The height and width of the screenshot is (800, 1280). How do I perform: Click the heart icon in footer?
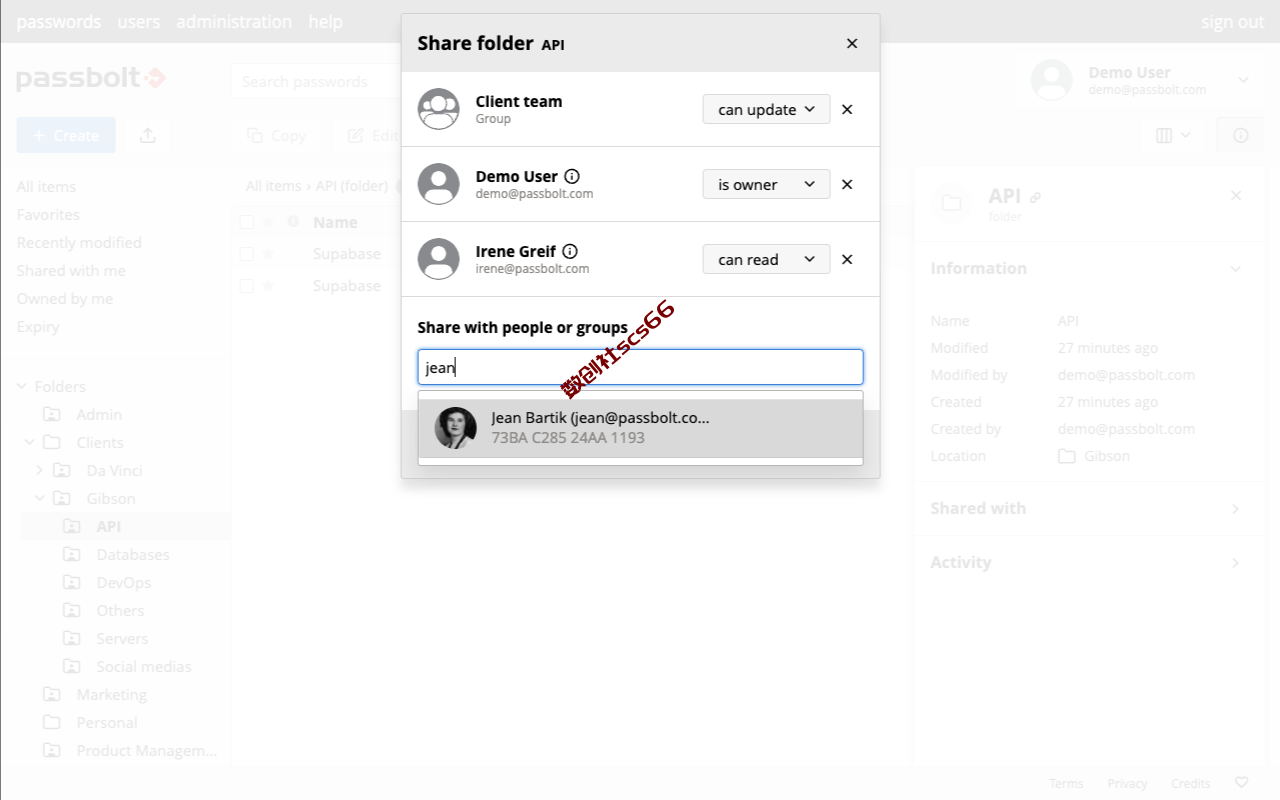point(1242,783)
